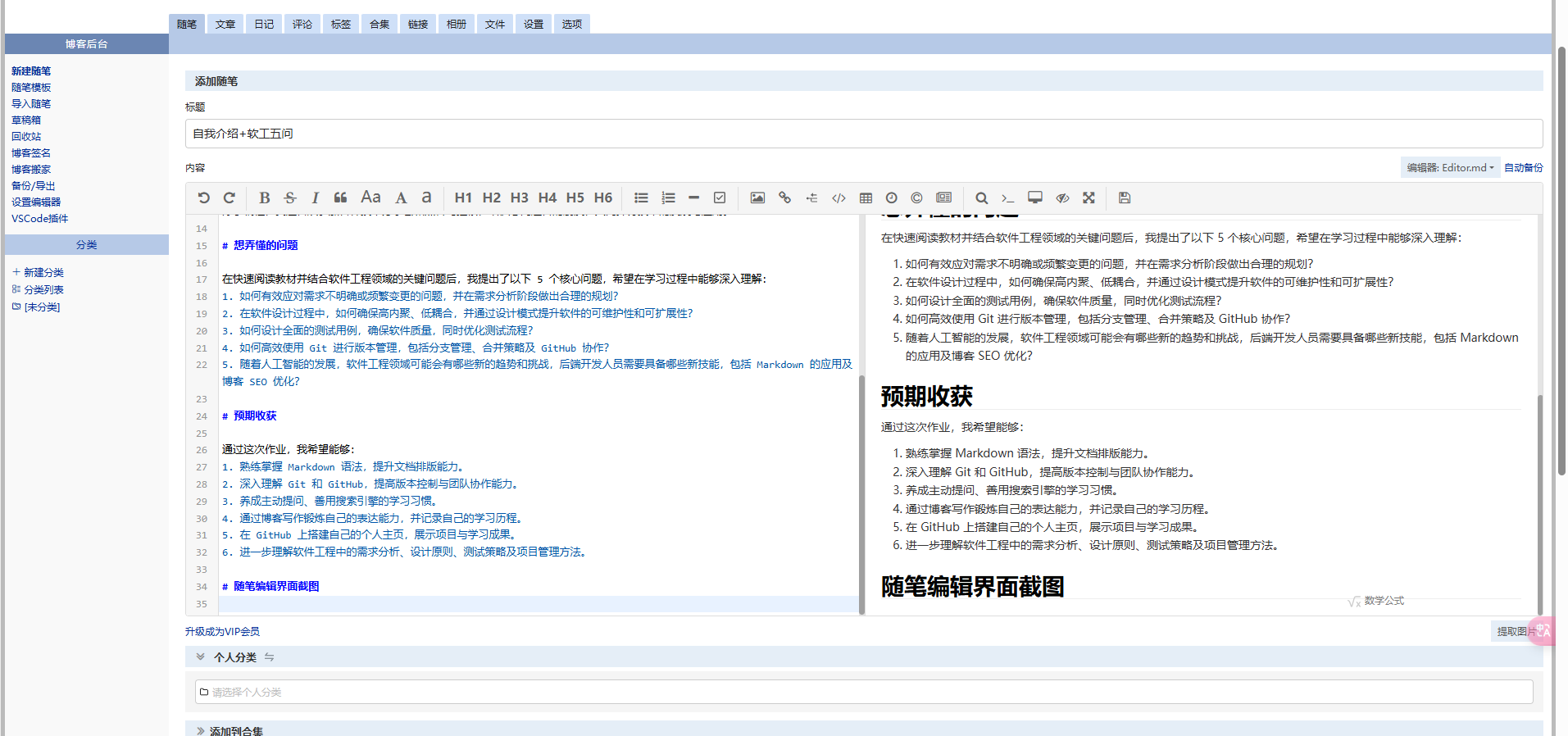
Task: Click the redo icon in editor toolbar
Action: click(x=230, y=198)
